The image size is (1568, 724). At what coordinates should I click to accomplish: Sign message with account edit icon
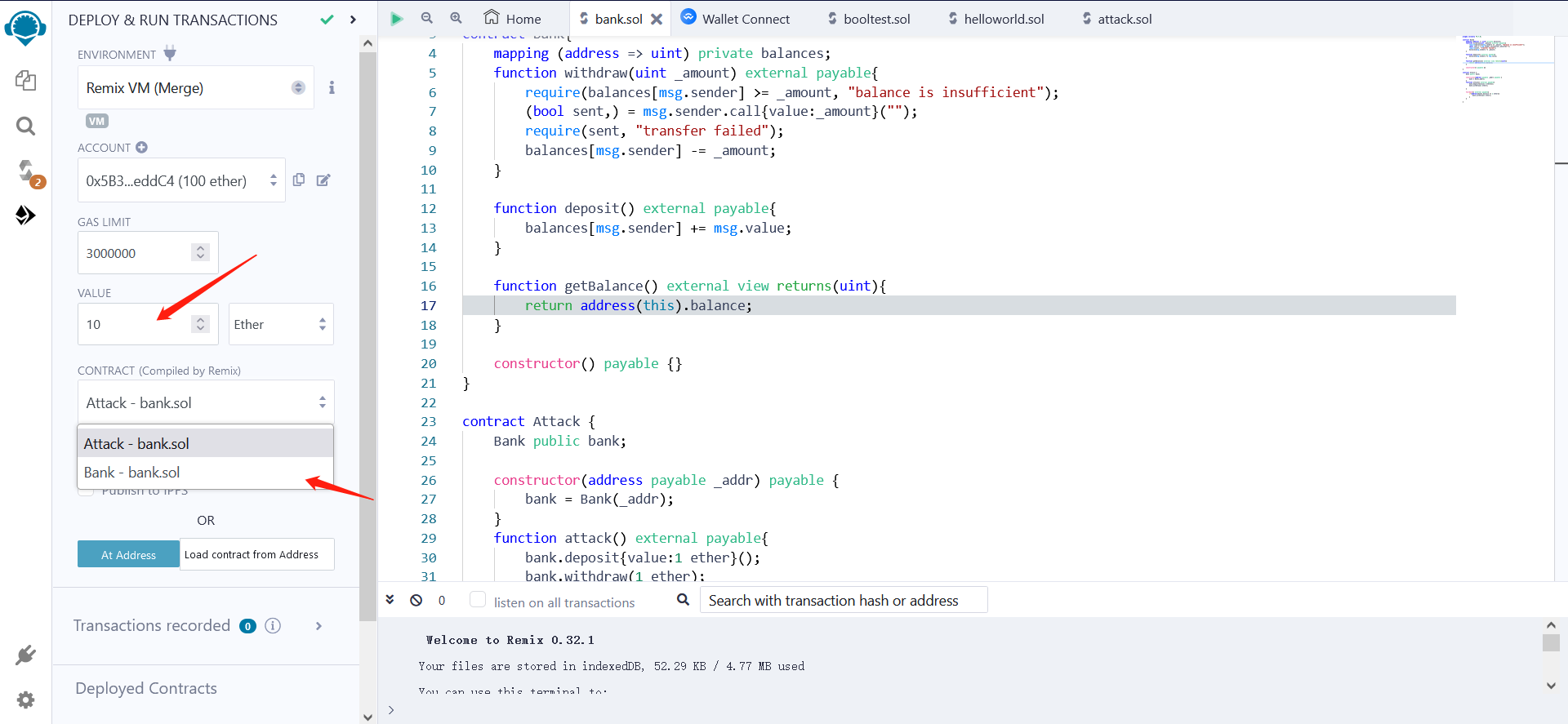point(323,180)
